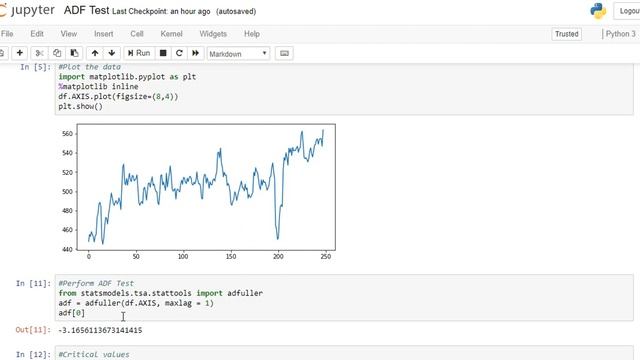
Task: Open the View menu
Action: 69,34
